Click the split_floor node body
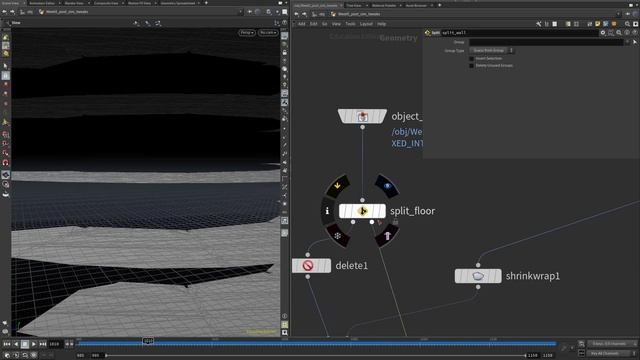The image size is (640, 360). (x=362, y=211)
